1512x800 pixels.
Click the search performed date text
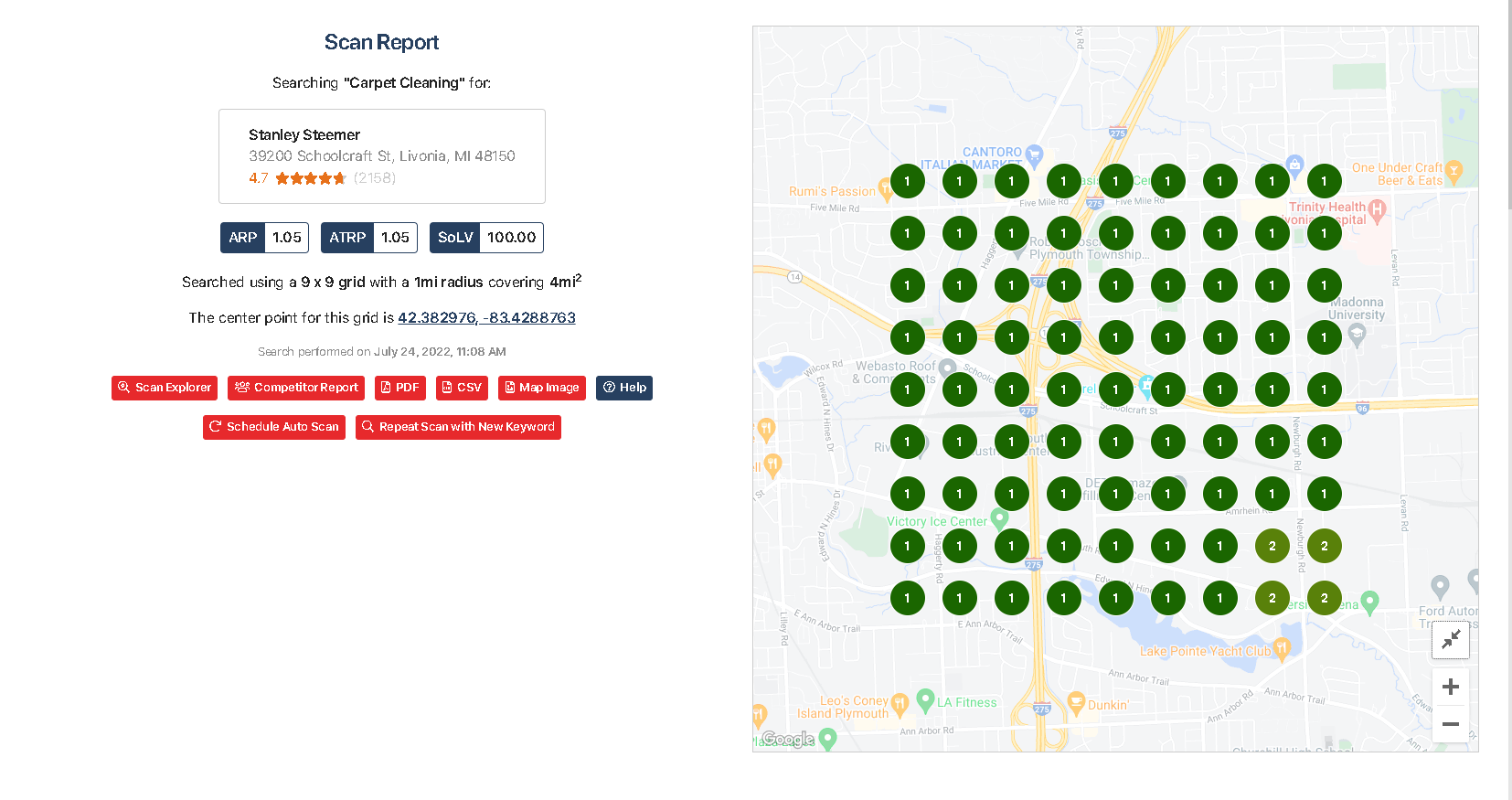point(382,352)
